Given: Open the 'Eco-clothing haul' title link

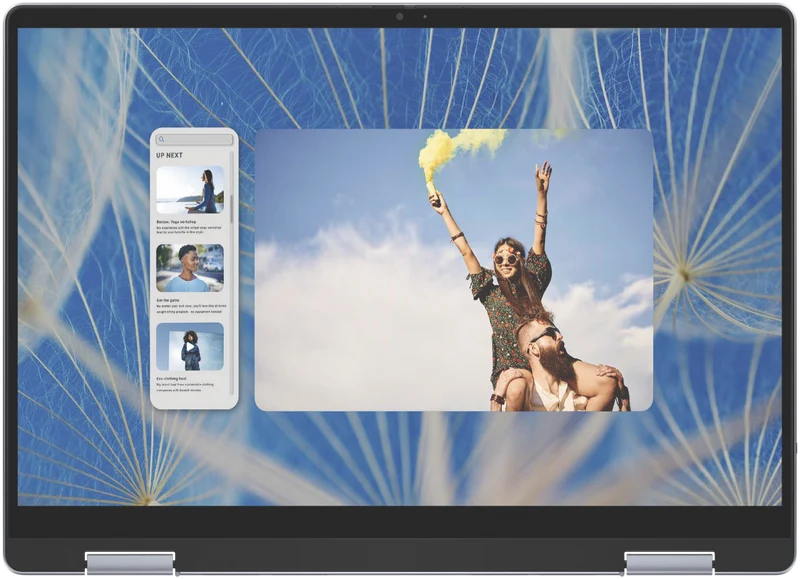Looking at the screenshot, I should 171,379.
